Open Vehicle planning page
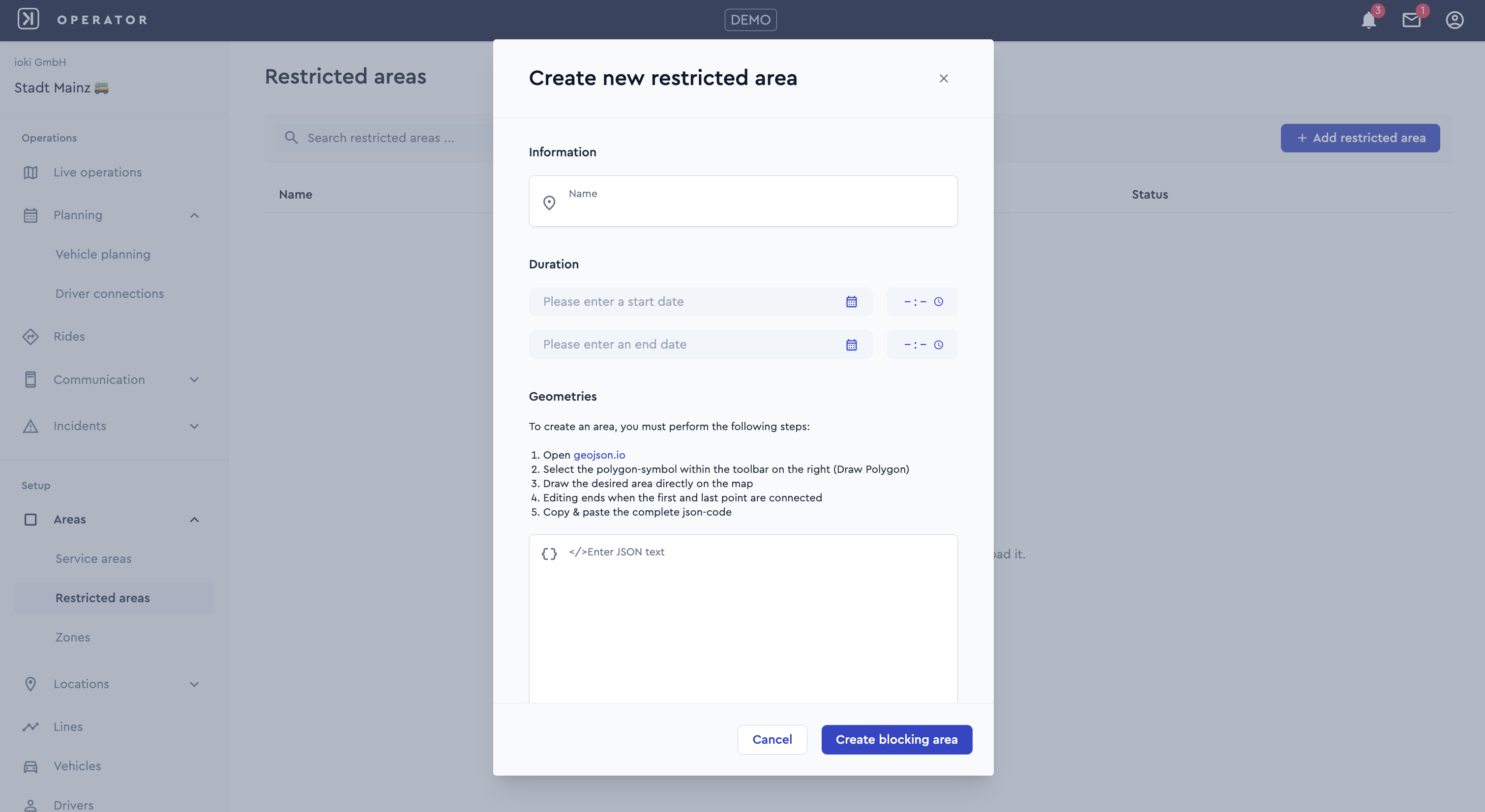 point(103,255)
